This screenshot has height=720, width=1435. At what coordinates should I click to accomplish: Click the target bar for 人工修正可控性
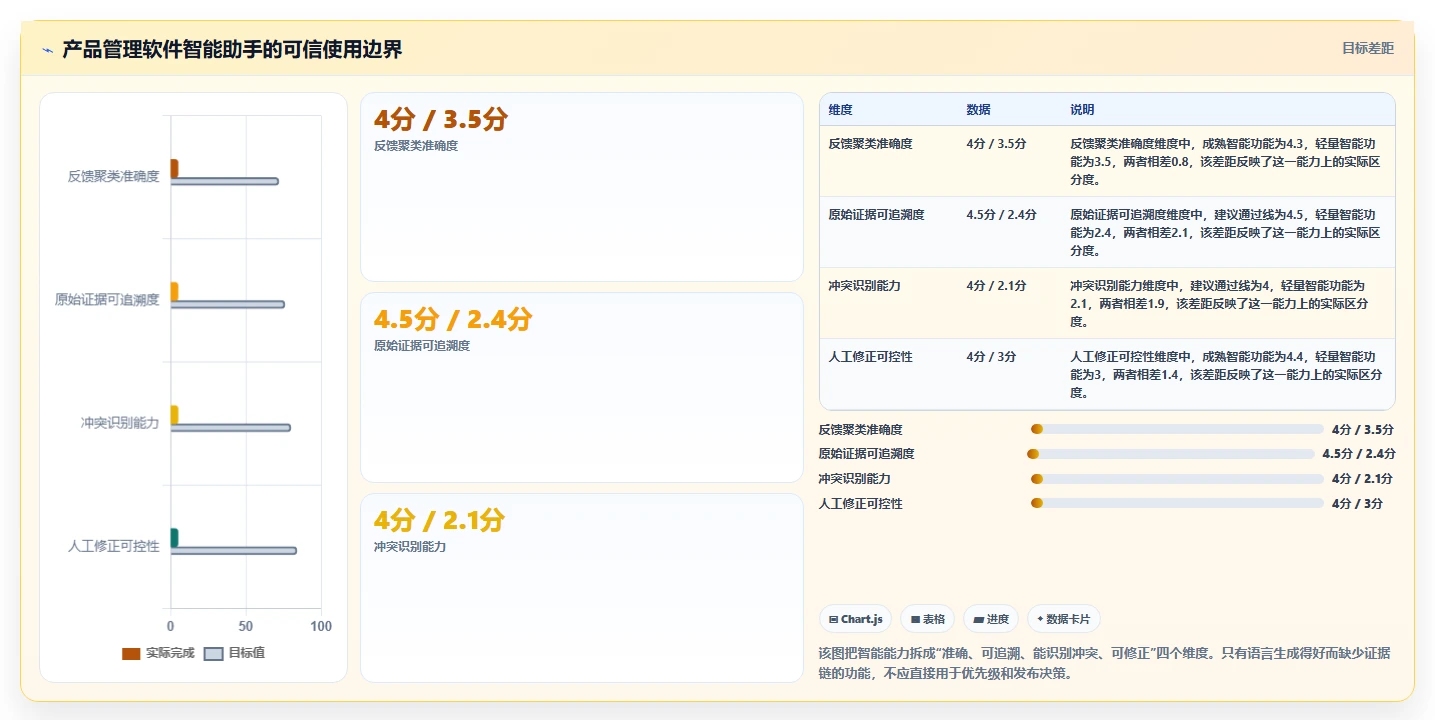pos(233,551)
